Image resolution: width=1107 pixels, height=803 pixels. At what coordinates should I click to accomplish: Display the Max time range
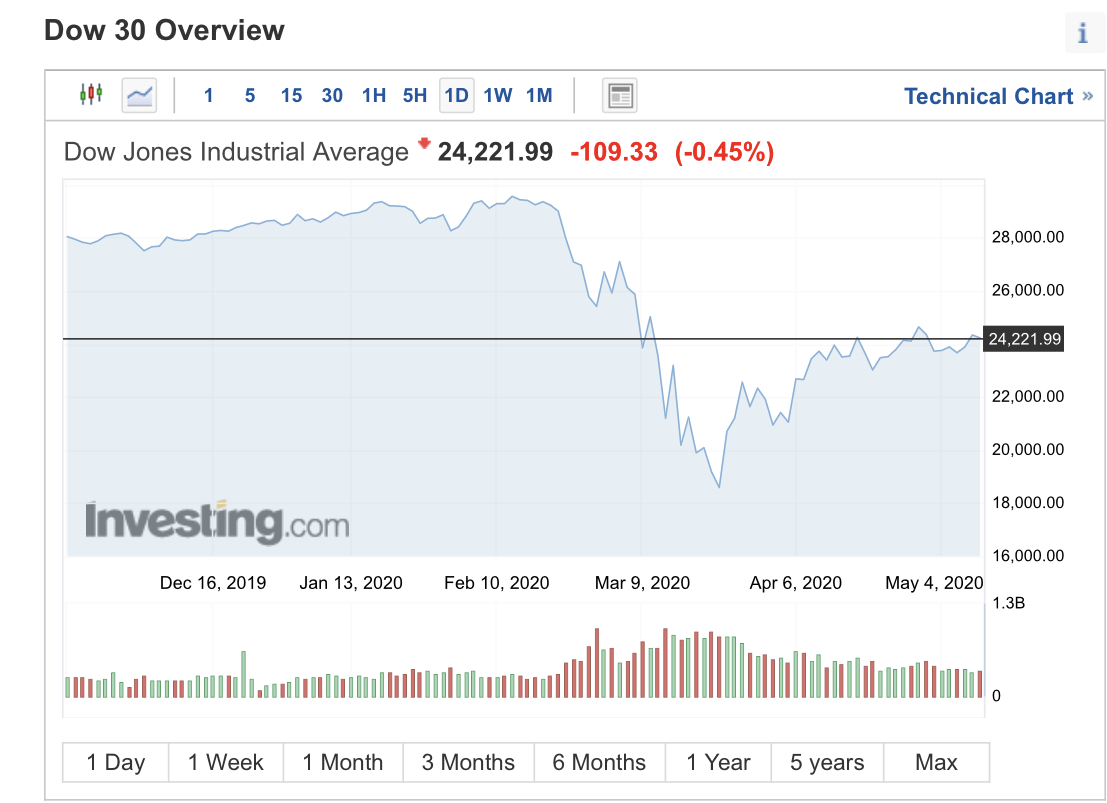point(936,762)
